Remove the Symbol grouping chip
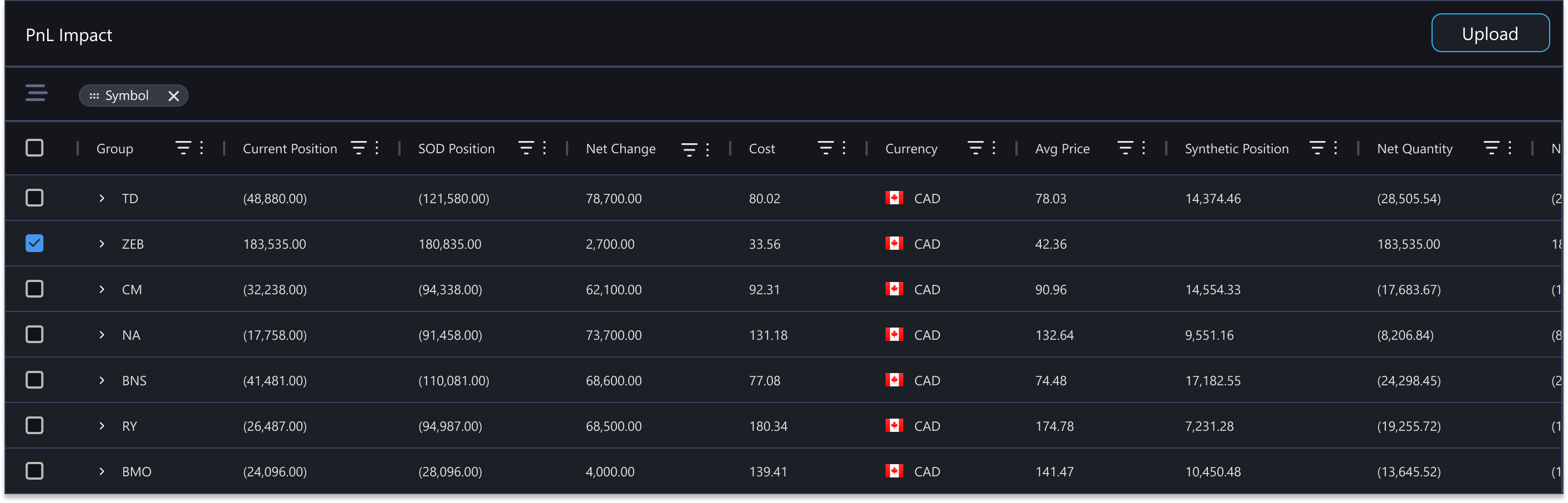This screenshot has height=503, width=1568. click(173, 95)
